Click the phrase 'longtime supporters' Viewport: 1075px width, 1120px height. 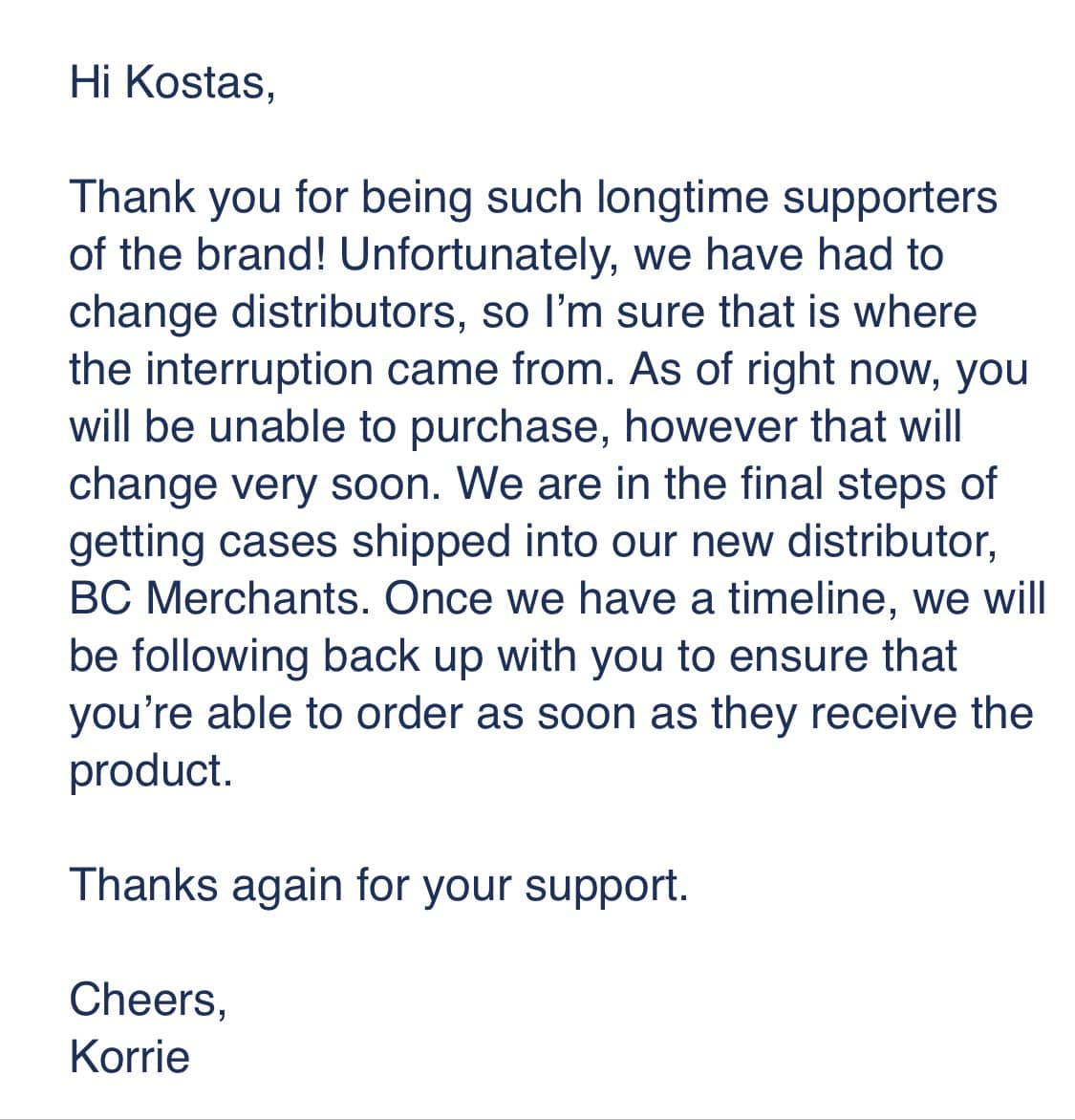point(796,198)
